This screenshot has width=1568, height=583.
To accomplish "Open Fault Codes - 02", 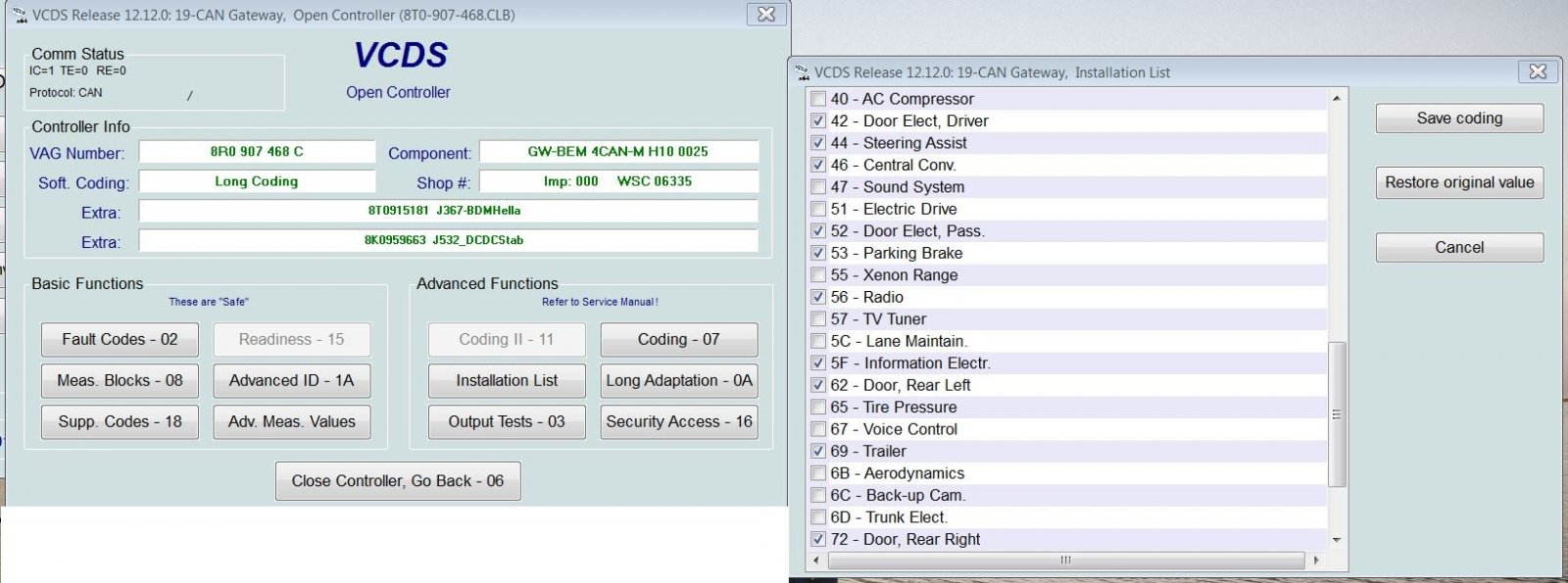I will coord(120,340).
